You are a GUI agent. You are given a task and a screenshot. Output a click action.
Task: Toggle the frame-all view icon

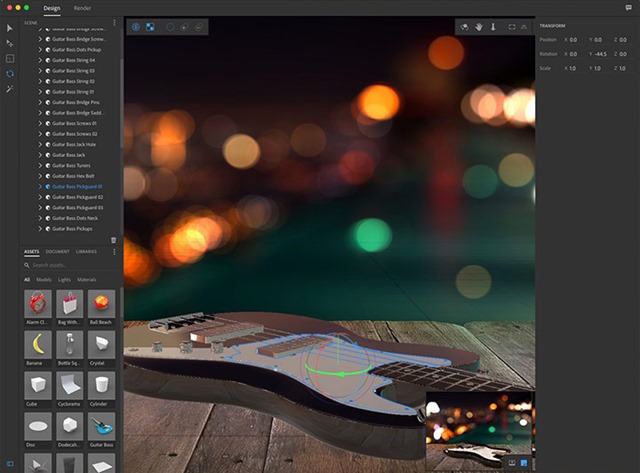click(511, 27)
